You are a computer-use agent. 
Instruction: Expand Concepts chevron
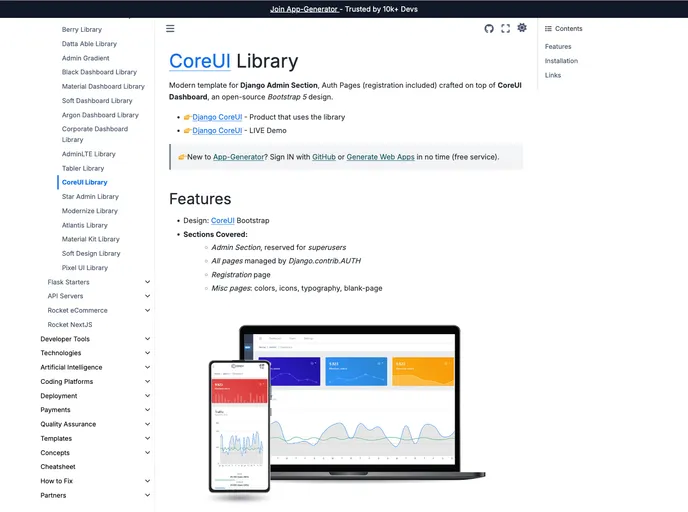(147, 452)
